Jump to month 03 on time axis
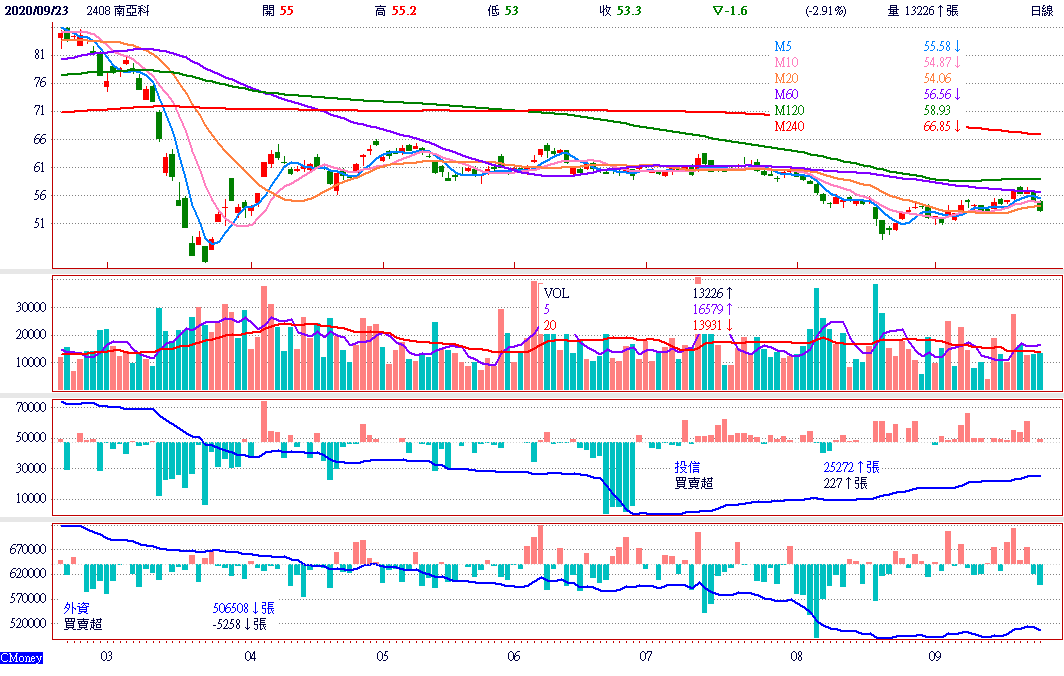This screenshot has height=676, width=1064. click(x=107, y=657)
